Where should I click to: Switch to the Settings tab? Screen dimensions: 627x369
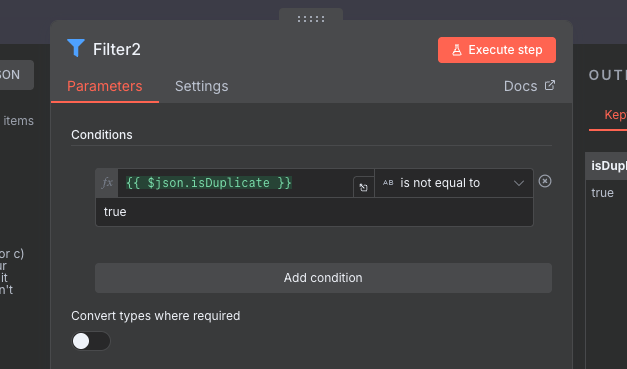[202, 86]
